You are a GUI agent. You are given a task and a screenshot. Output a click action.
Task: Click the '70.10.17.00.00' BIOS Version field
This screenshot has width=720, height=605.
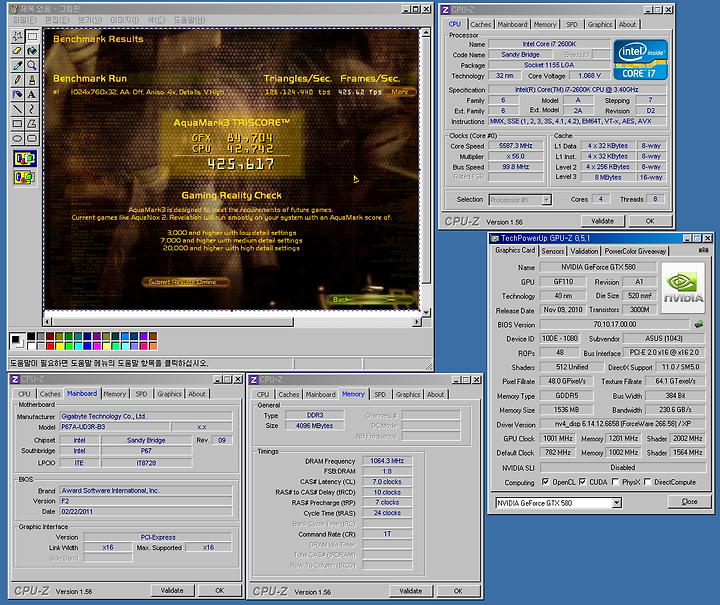(x=614, y=324)
